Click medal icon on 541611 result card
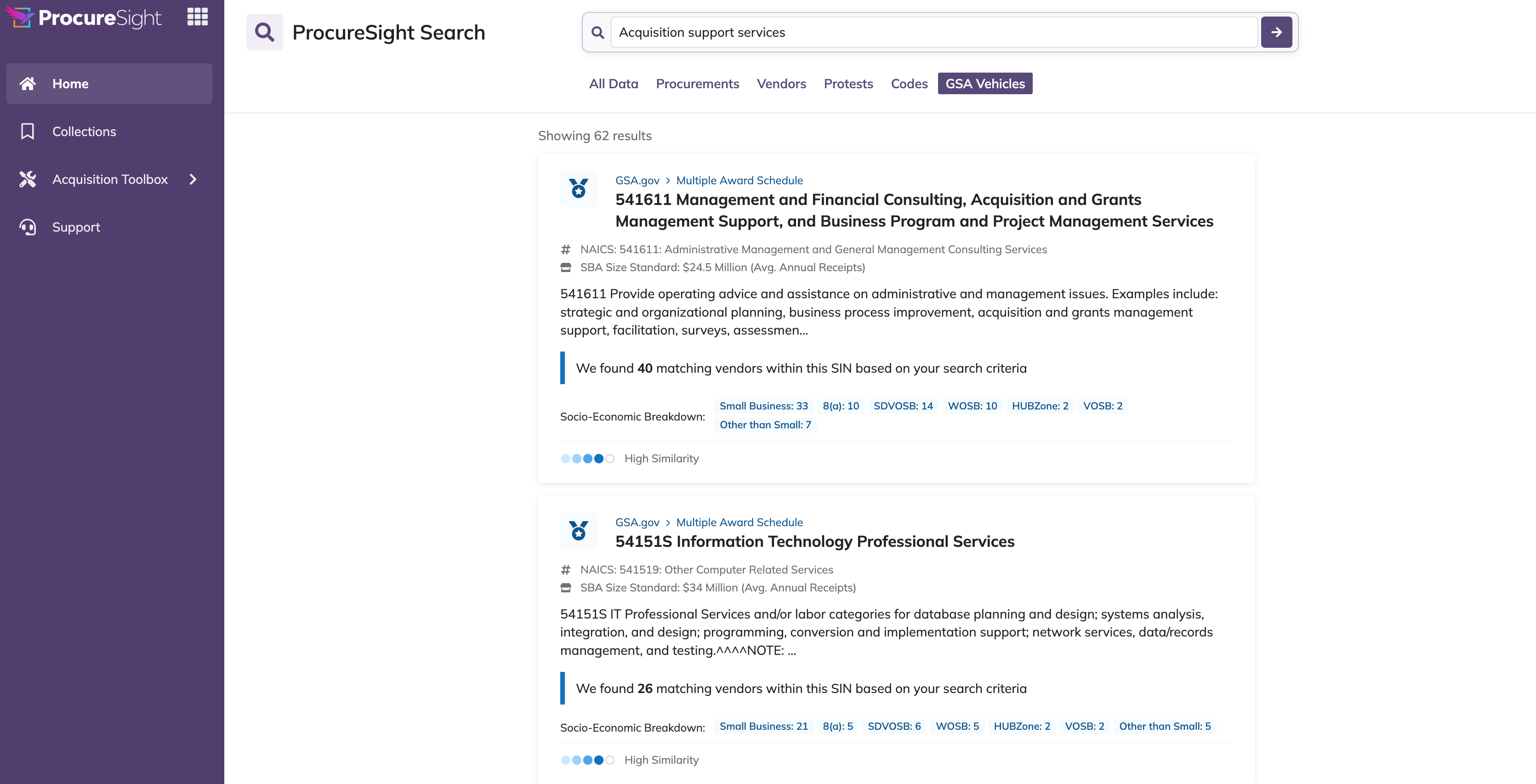Screen dimensions: 1536x784 (578, 188)
